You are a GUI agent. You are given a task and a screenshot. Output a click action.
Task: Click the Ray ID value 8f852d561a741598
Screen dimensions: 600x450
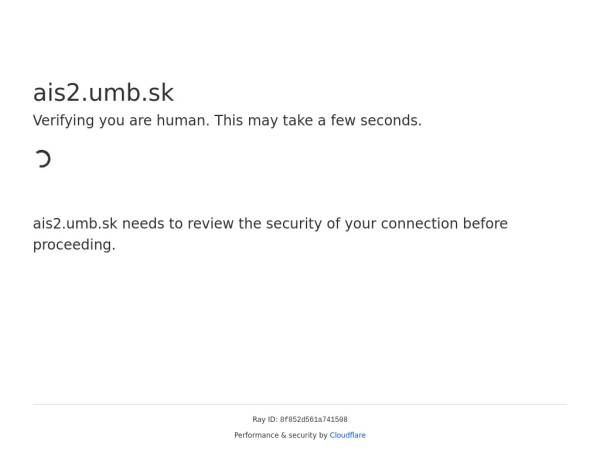(x=313, y=420)
